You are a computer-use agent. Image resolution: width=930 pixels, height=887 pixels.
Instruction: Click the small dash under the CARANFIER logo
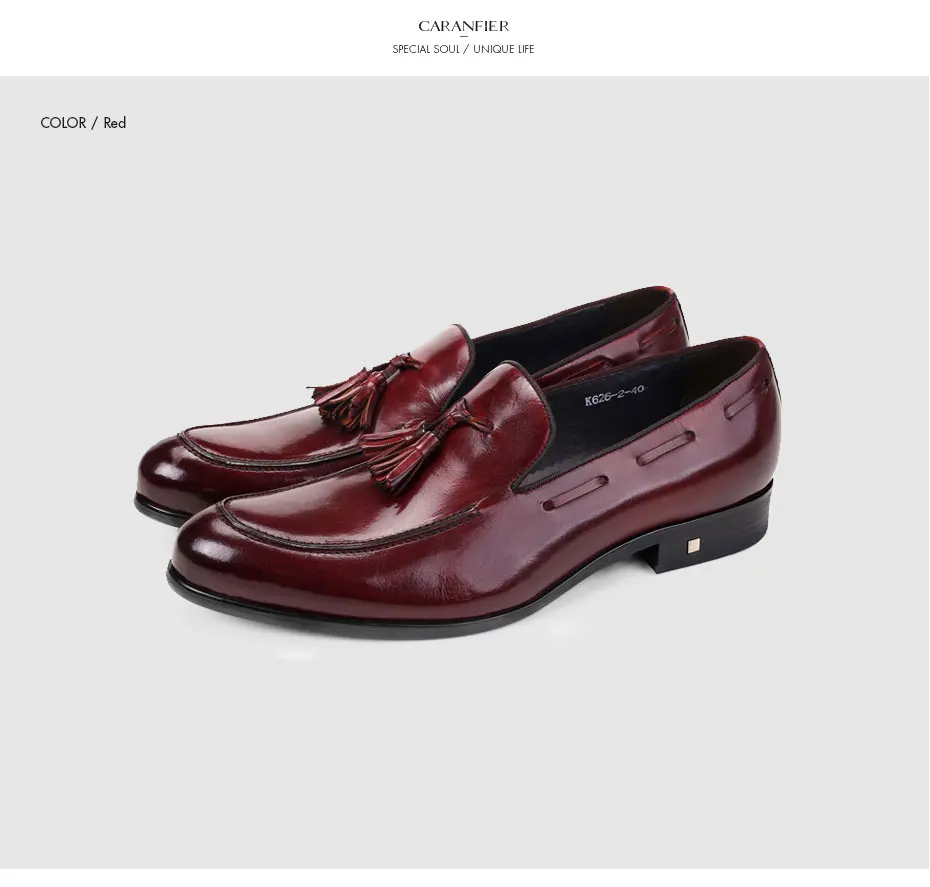click(x=464, y=37)
